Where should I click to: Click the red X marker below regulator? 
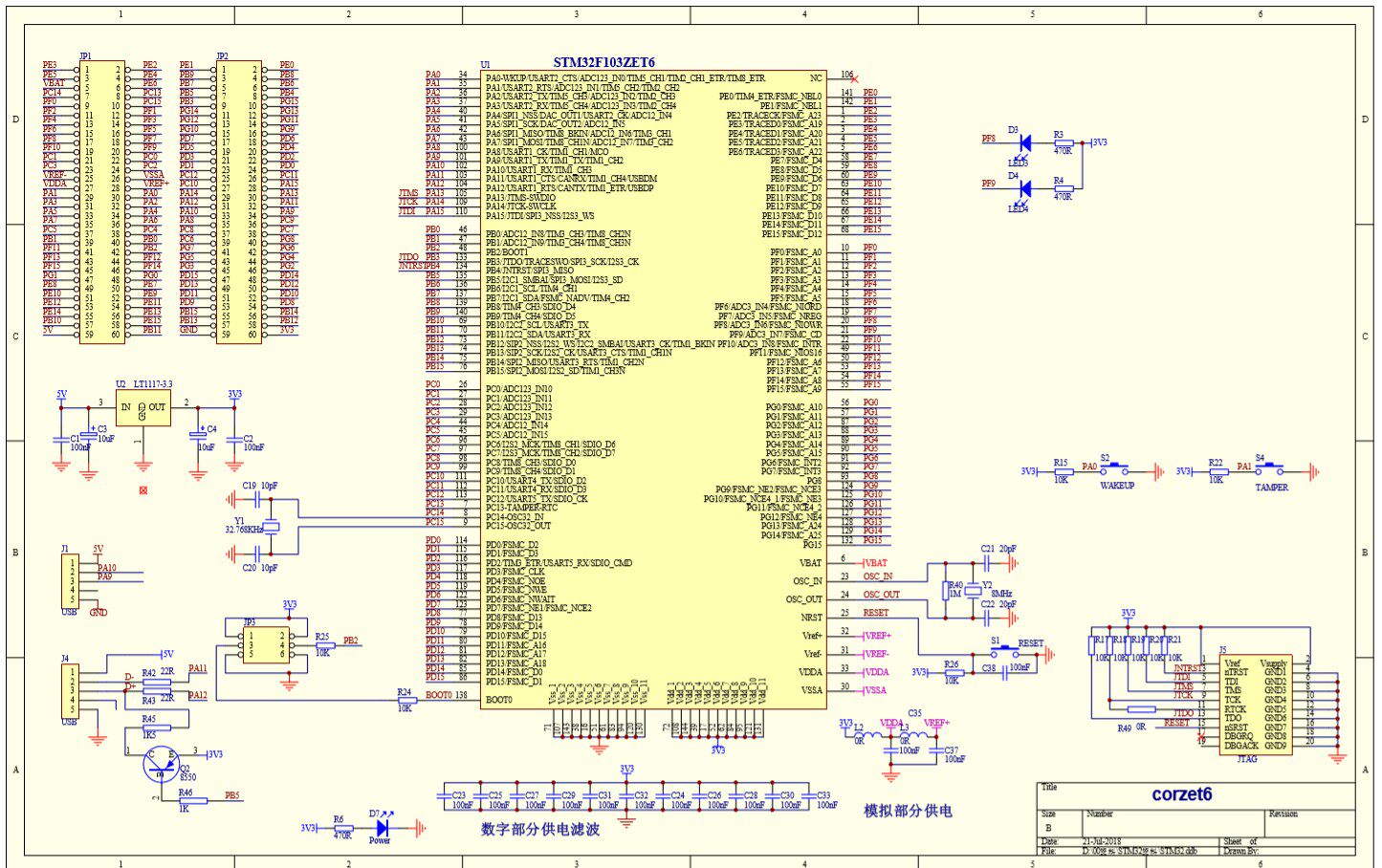143,490
